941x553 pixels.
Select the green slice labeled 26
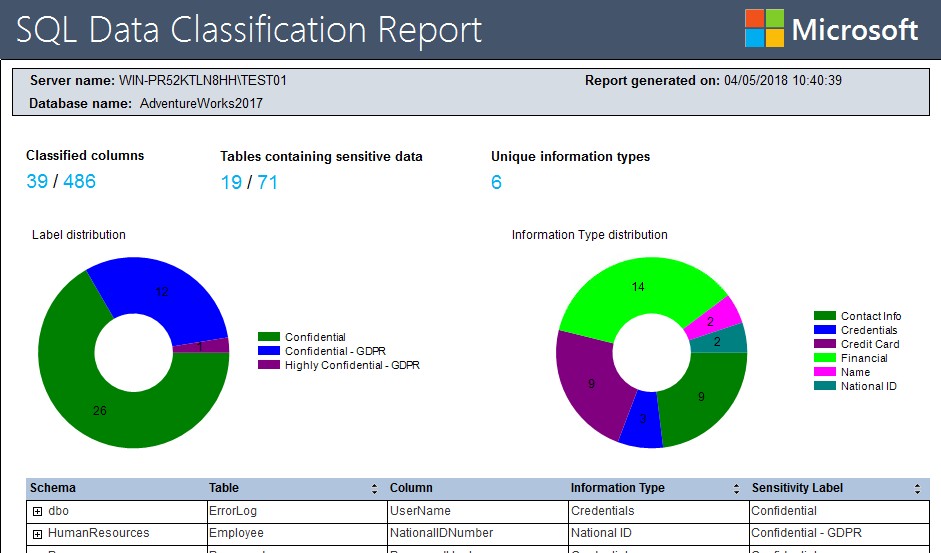tap(100, 411)
